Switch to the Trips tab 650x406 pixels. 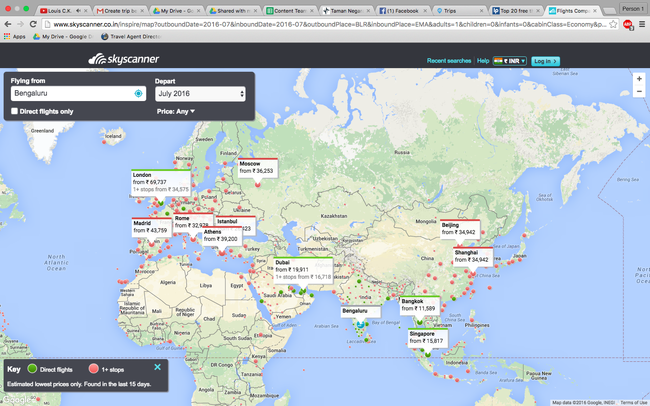pyautogui.click(x=458, y=10)
